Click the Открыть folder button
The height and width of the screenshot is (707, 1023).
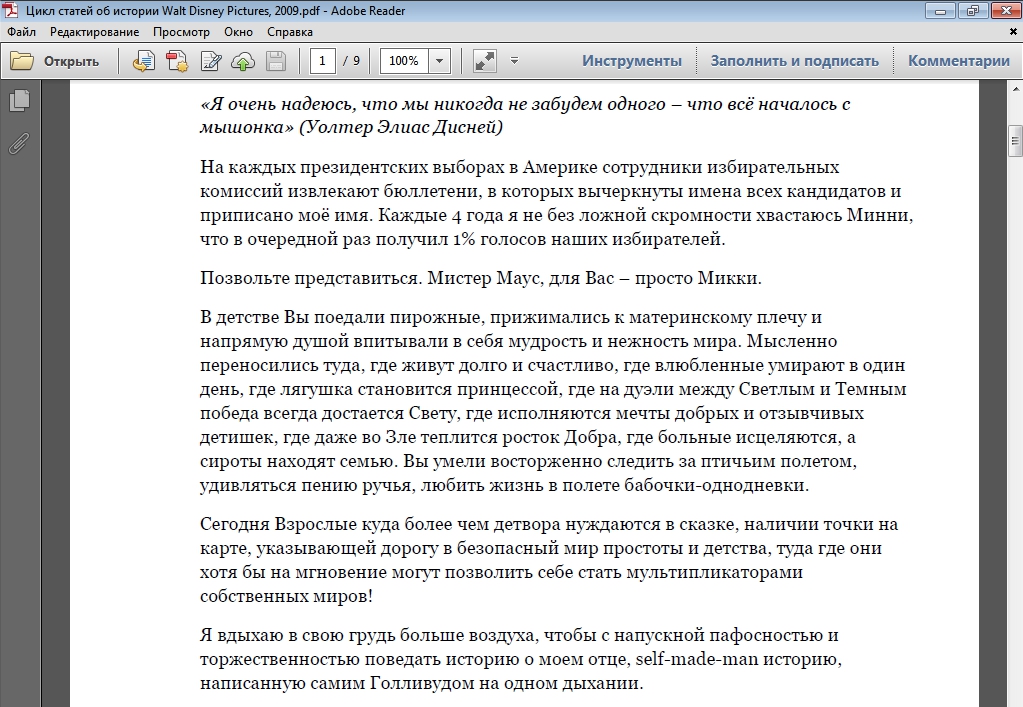[55, 61]
